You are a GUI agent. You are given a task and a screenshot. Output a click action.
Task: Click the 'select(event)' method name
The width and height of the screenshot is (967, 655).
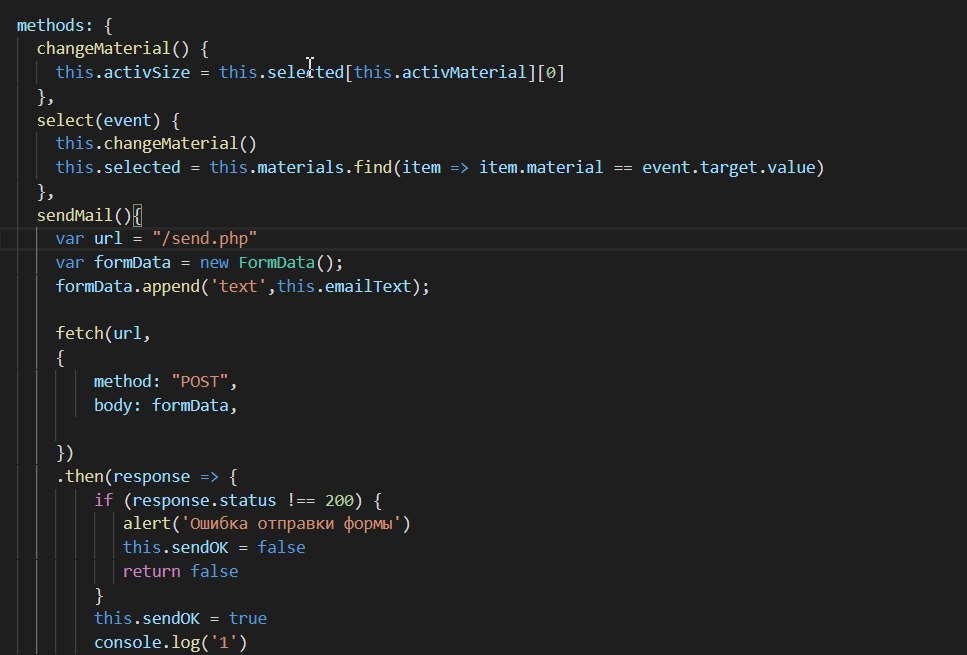[98, 120]
